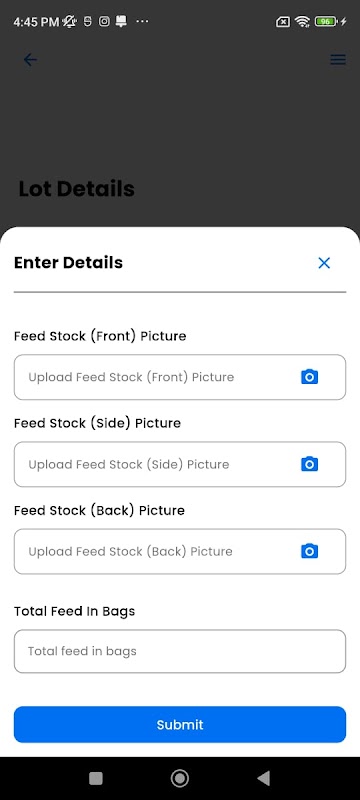
Task: Tap the Lot Details heading
Action: 76,189
